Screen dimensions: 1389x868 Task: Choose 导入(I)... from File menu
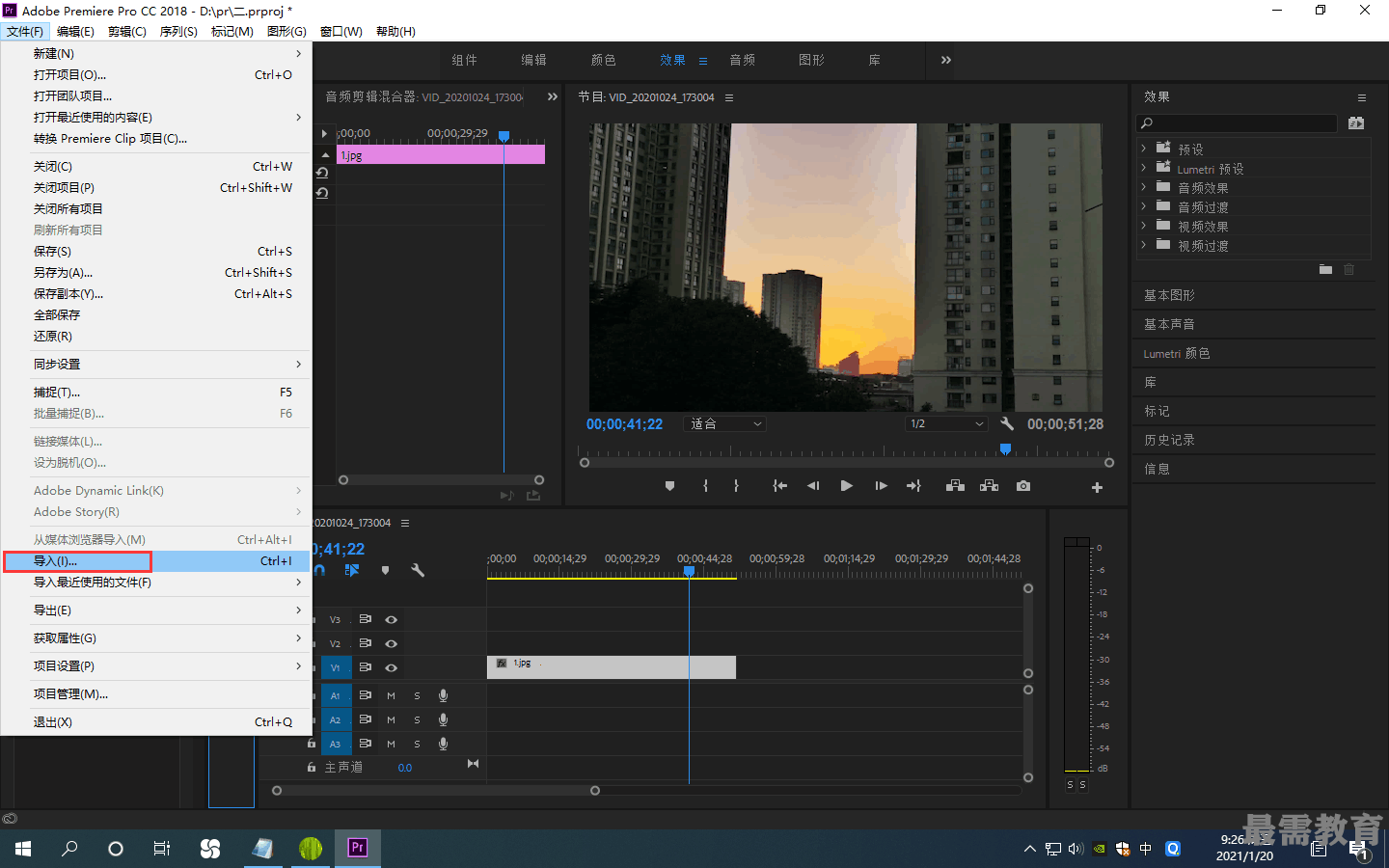[x=156, y=561]
